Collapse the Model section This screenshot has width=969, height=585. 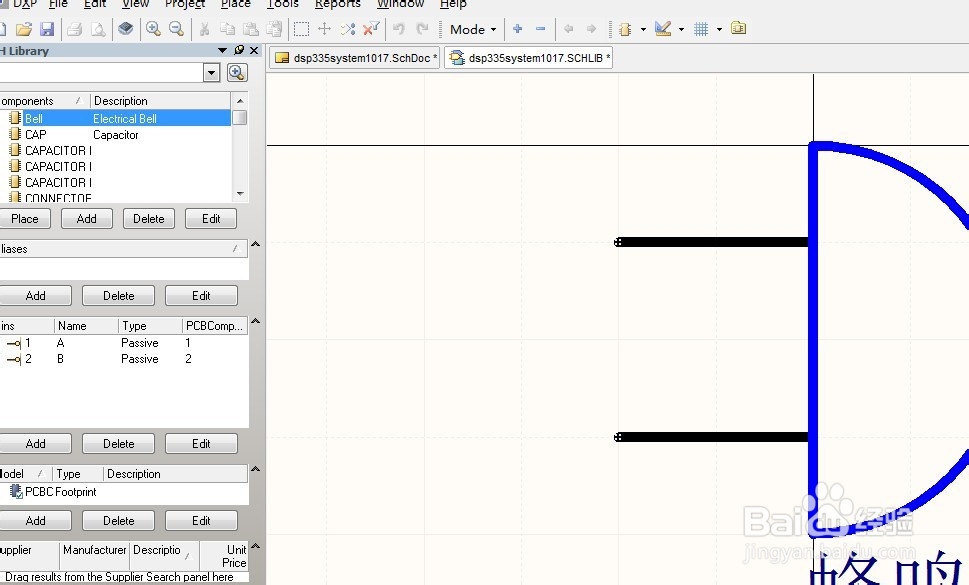(255, 469)
